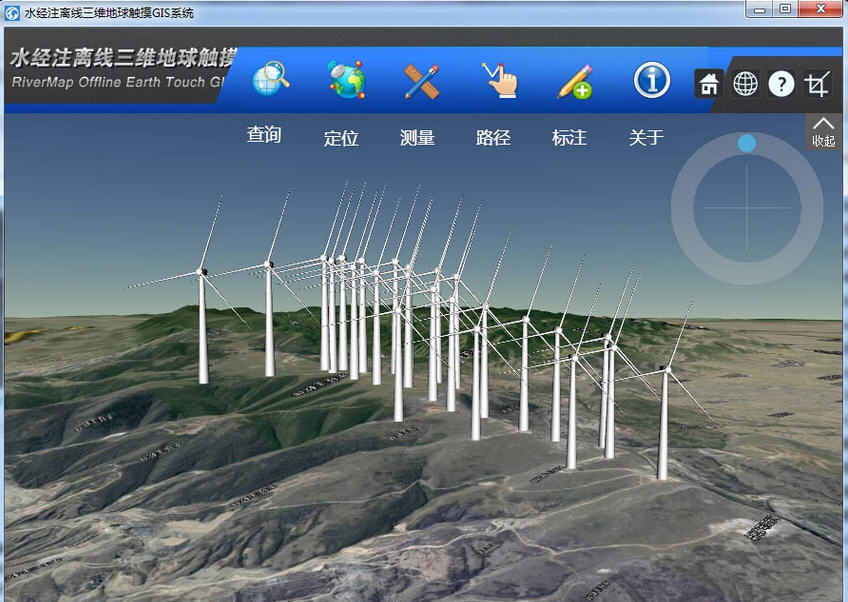
Task: Click the 关于 label
Action: click(646, 137)
